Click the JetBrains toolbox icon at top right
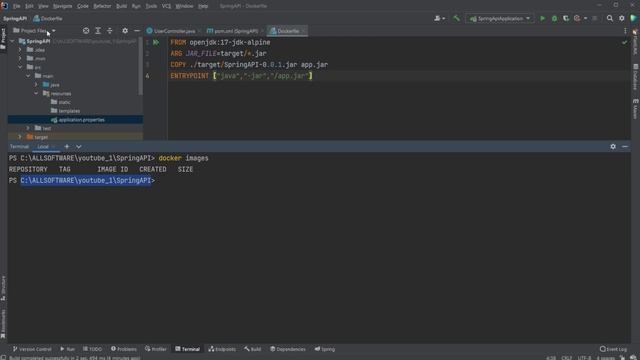The height and width of the screenshot is (360, 640). (633, 18)
